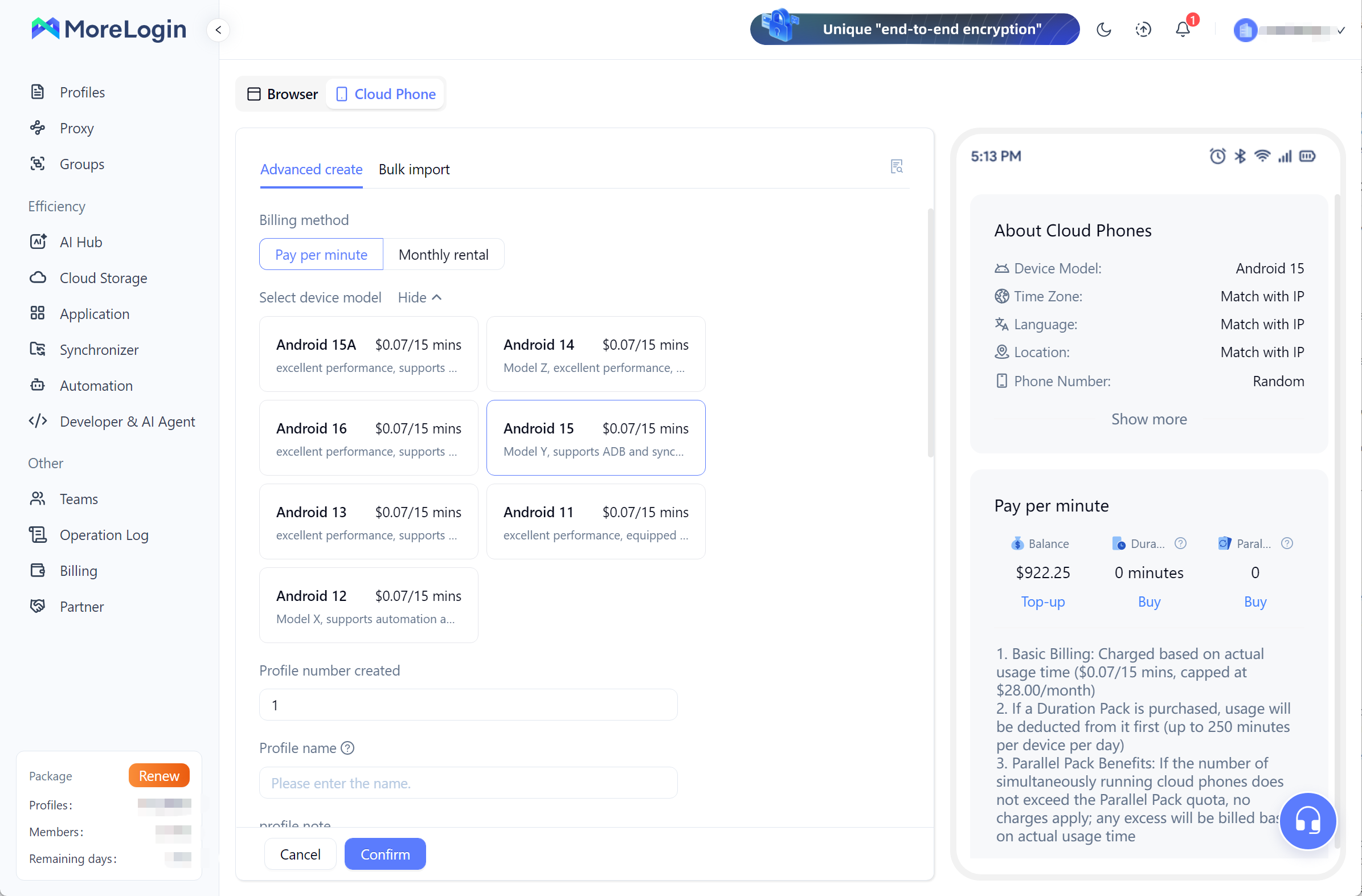The height and width of the screenshot is (896, 1362).
Task: Open Profiles in the sidebar
Action: [82, 92]
